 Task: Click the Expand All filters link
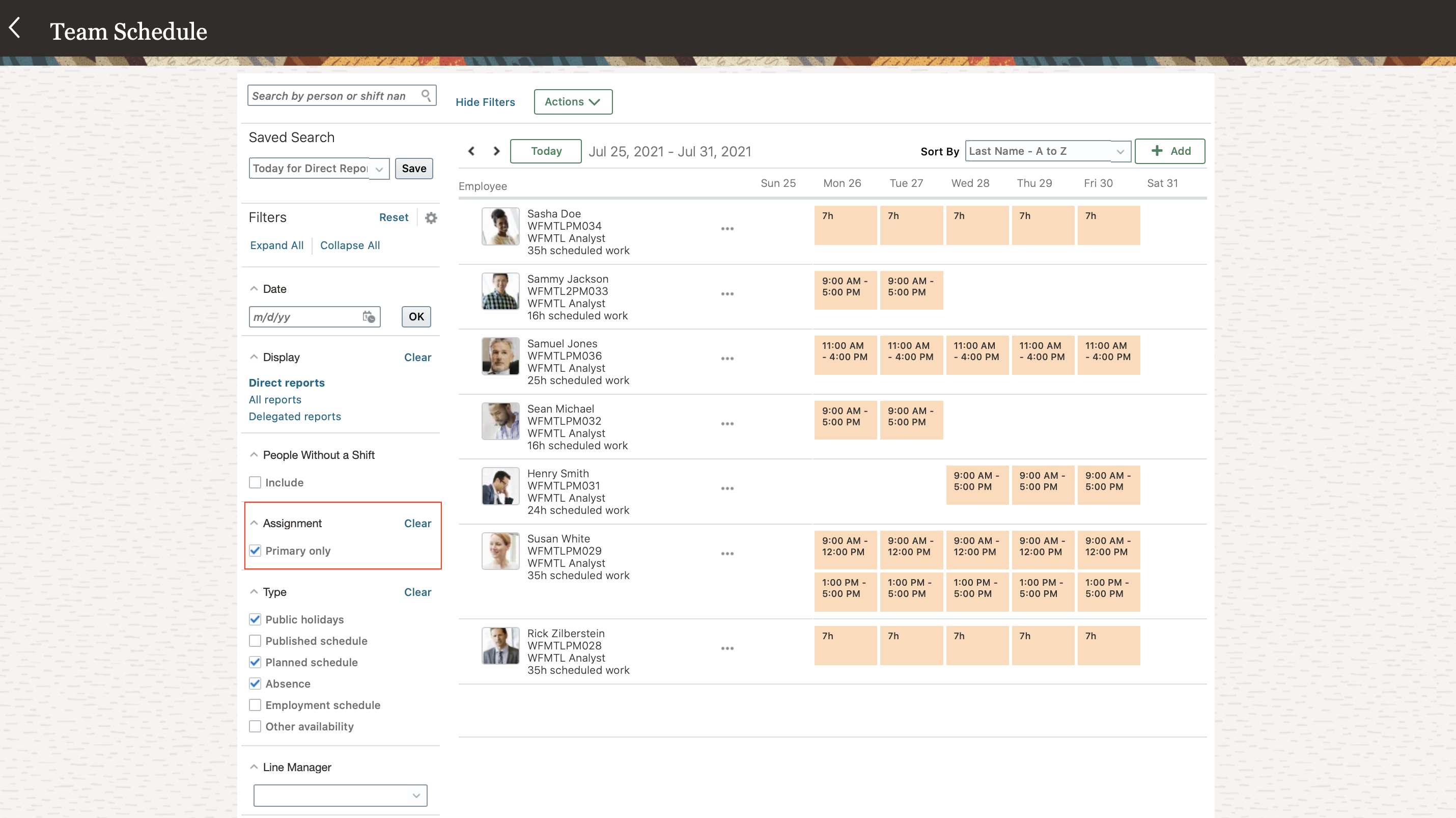tap(276, 246)
